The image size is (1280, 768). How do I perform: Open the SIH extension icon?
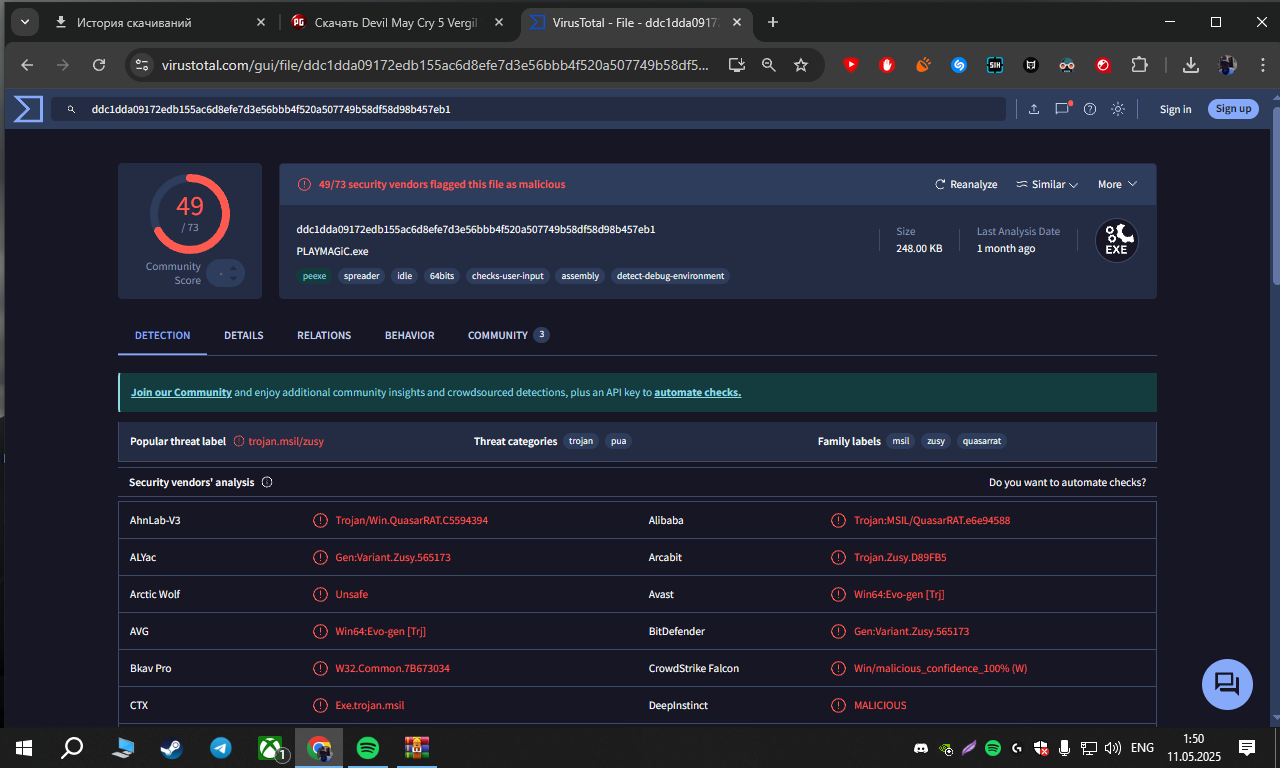pos(995,65)
